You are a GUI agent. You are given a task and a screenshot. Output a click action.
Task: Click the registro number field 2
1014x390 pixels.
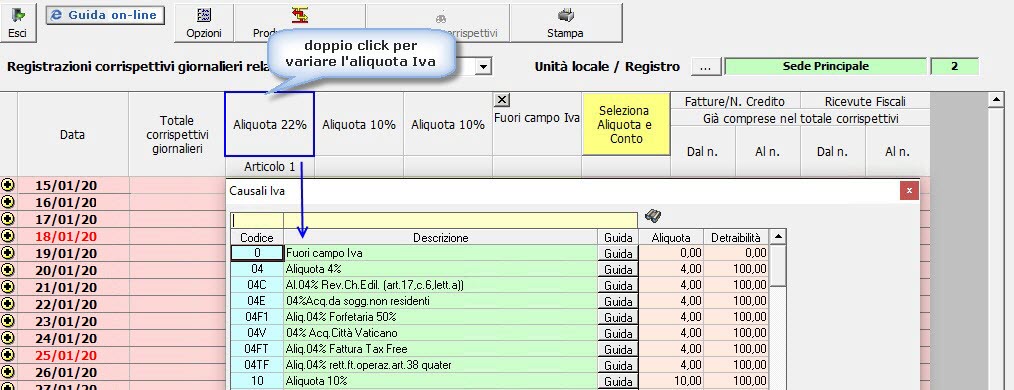955,66
